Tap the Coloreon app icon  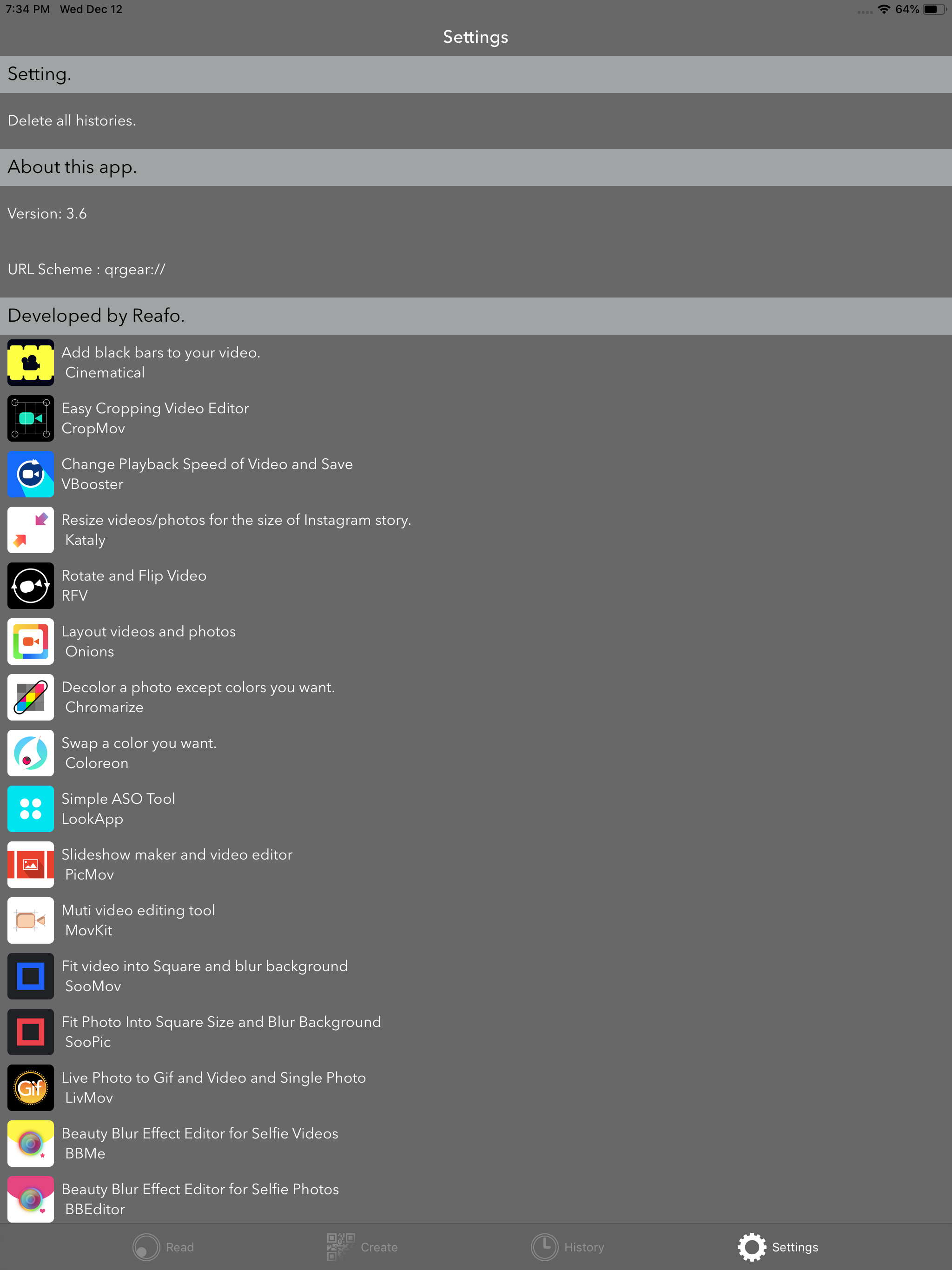click(30, 752)
